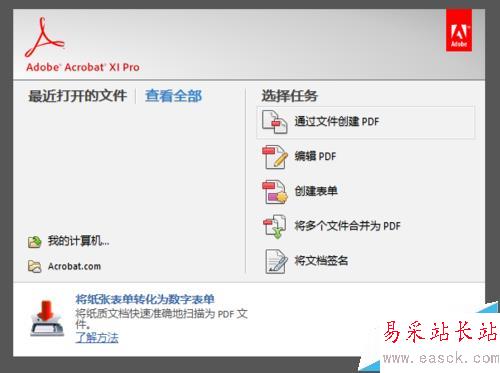Select 通过文件创建 PDF task

point(366,122)
